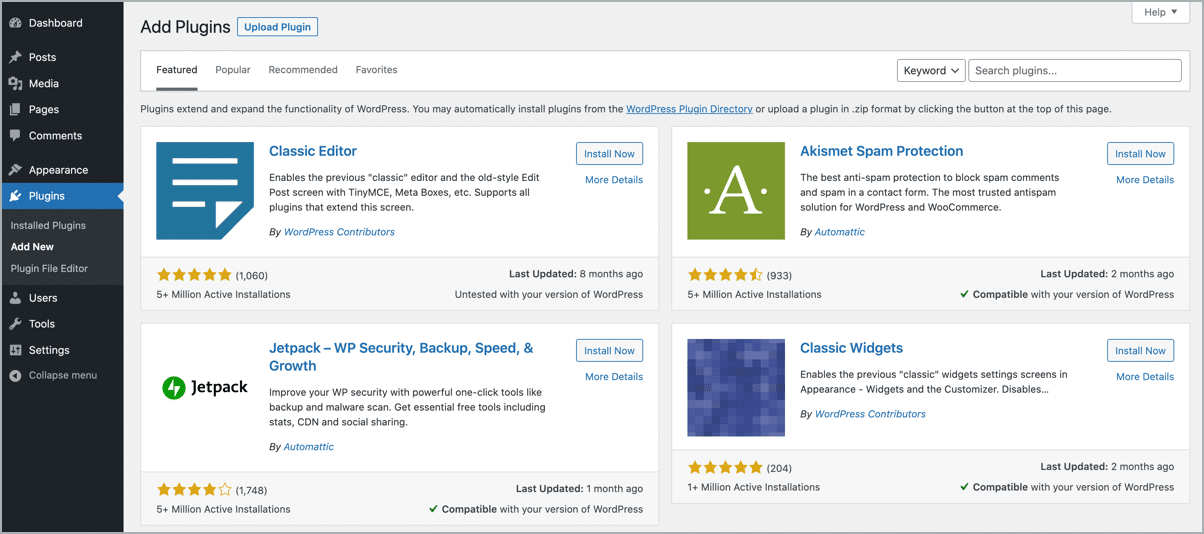Click the Jetpack logo image
The image size is (1204, 534).
point(205,388)
